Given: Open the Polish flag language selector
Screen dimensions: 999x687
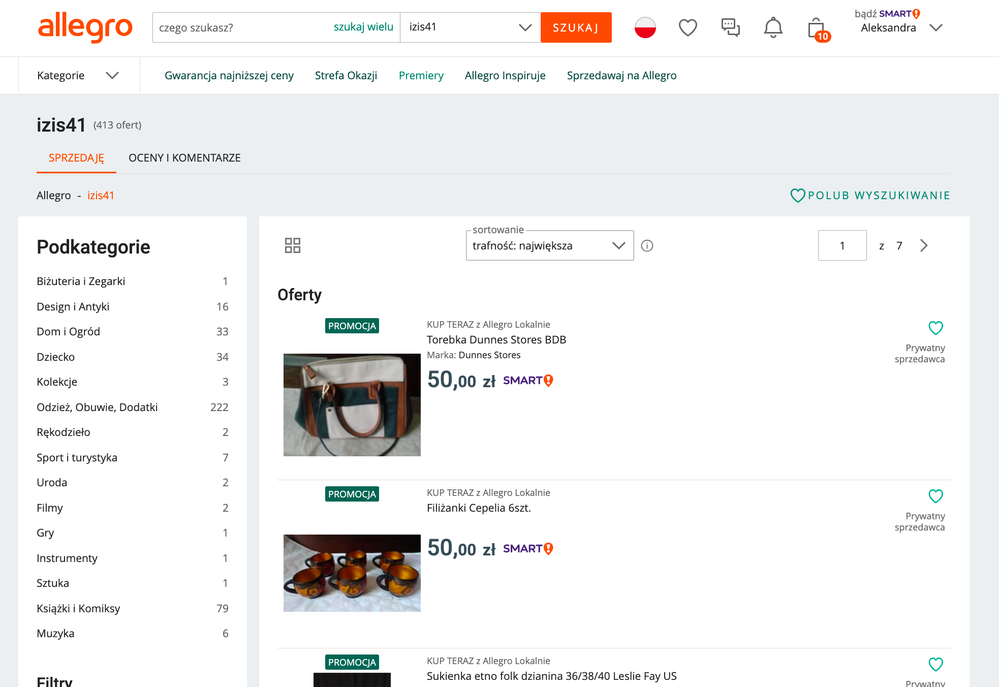Looking at the screenshot, I should click(645, 27).
